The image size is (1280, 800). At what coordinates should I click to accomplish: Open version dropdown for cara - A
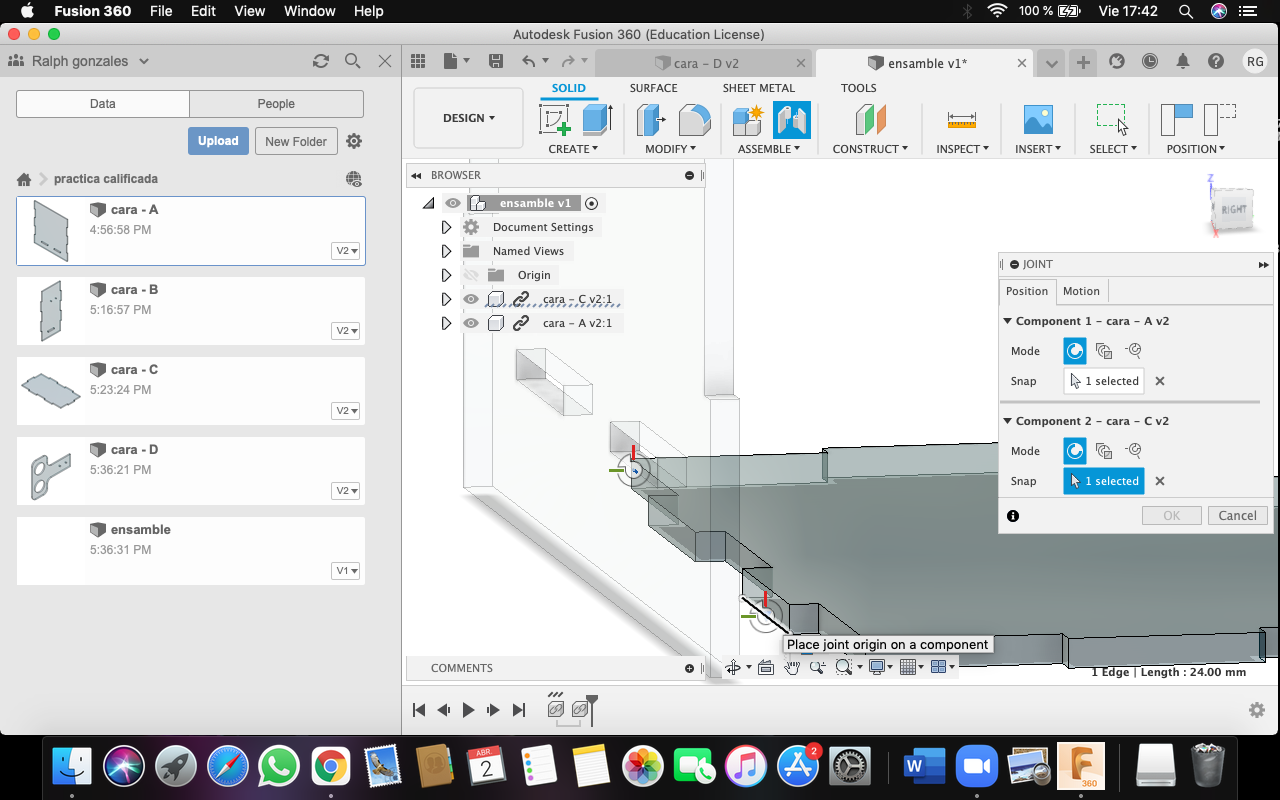pyautogui.click(x=347, y=251)
